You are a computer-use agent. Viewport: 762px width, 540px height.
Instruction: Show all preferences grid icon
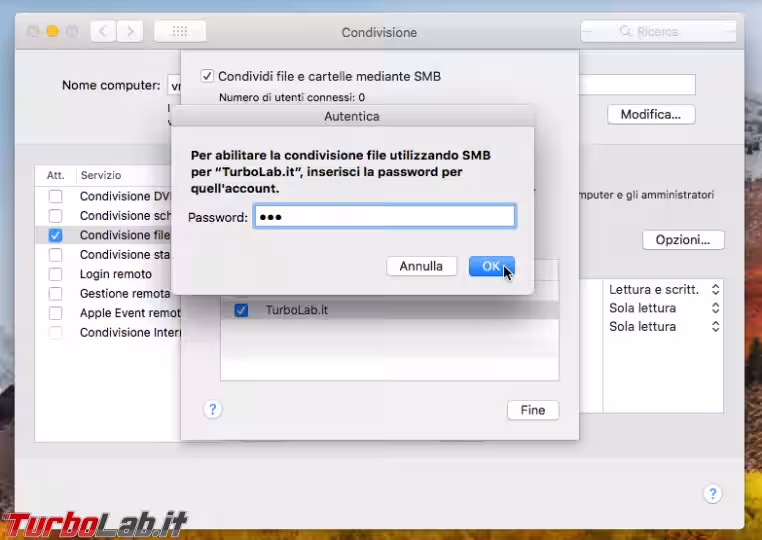tap(180, 32)
